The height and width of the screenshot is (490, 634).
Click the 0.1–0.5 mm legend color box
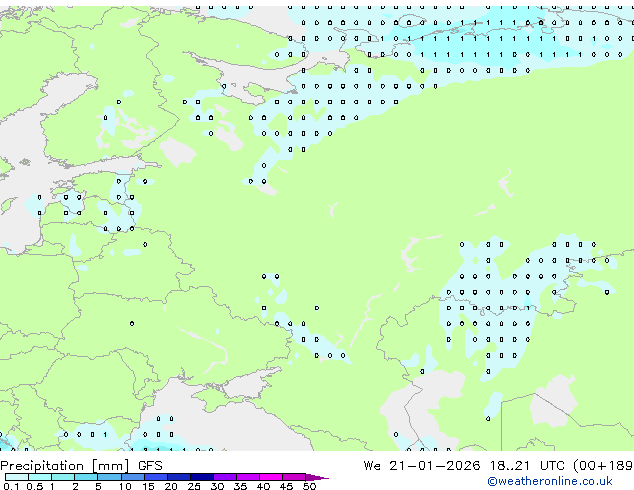[x=17, y=477]
